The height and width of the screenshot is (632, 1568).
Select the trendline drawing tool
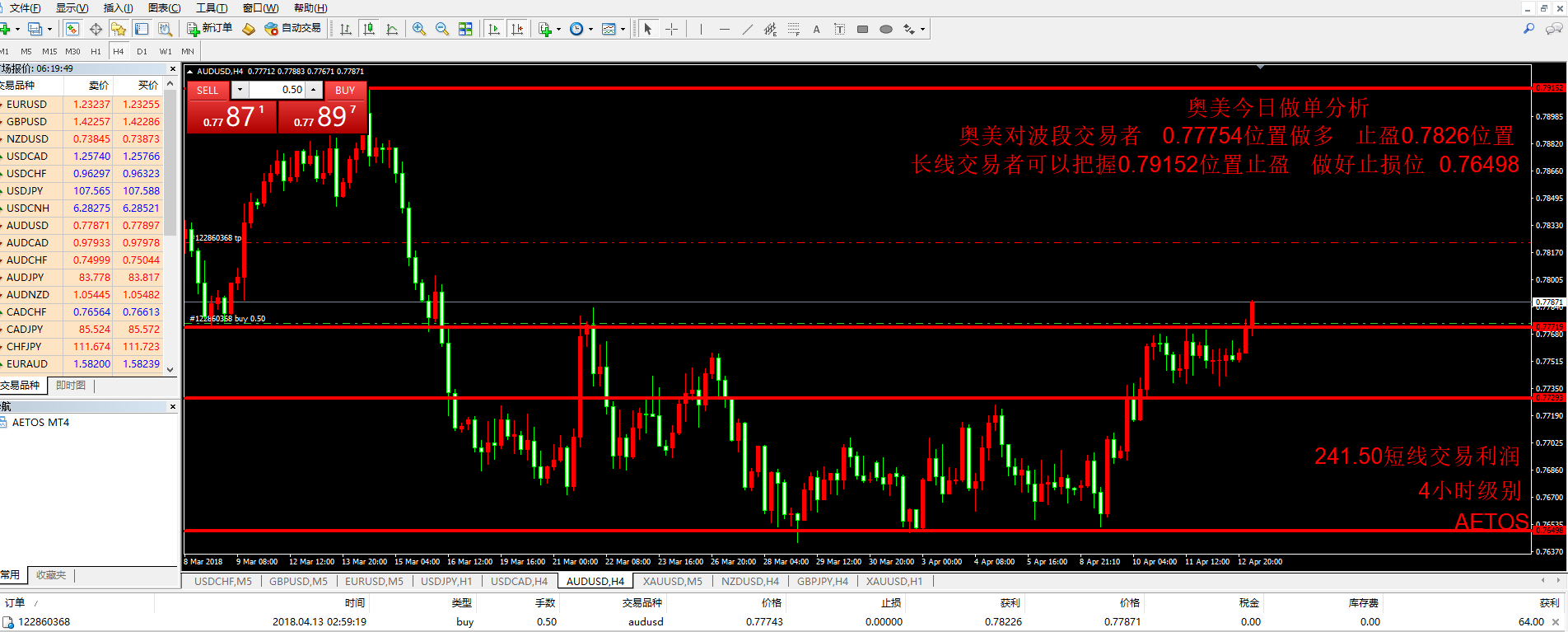tap(747, 29)
